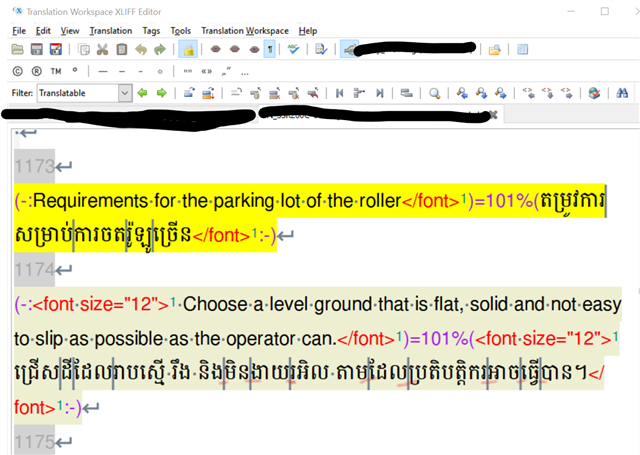The width and height of the screenshot is (640, 455).
Task: Click the magnifier with left blue arrow
Action: [x=462, y=93]
